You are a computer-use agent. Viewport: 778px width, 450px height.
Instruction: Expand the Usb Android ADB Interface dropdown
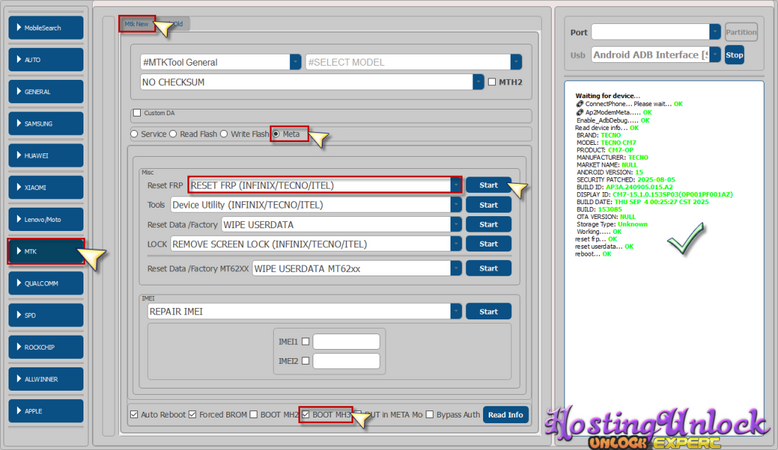714,55
